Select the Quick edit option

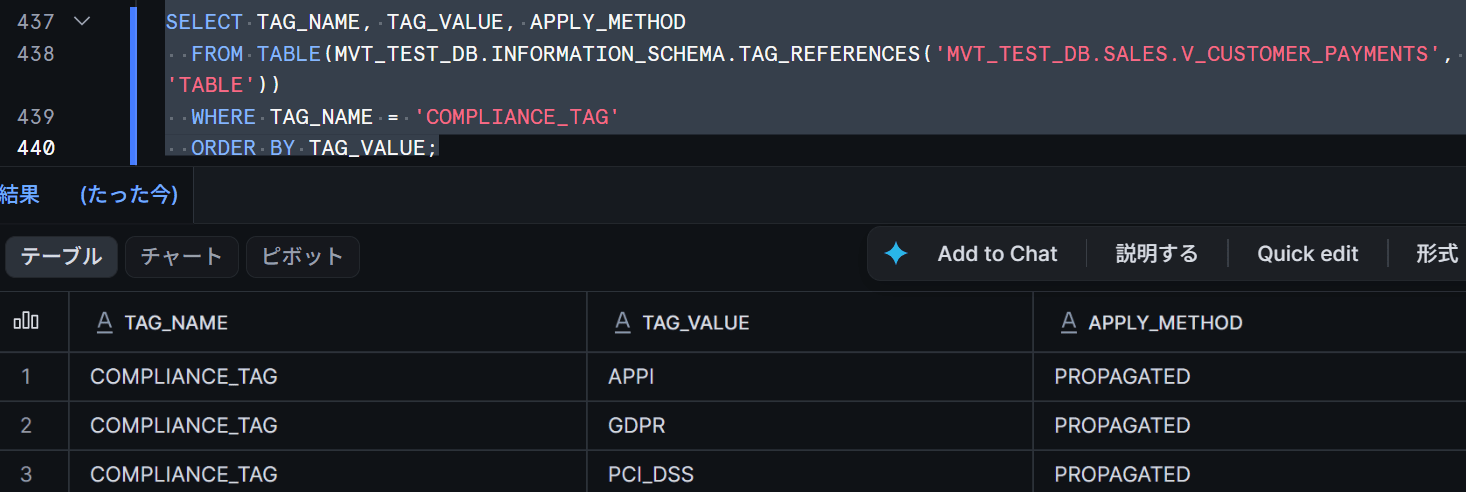tap(1307, 254)
